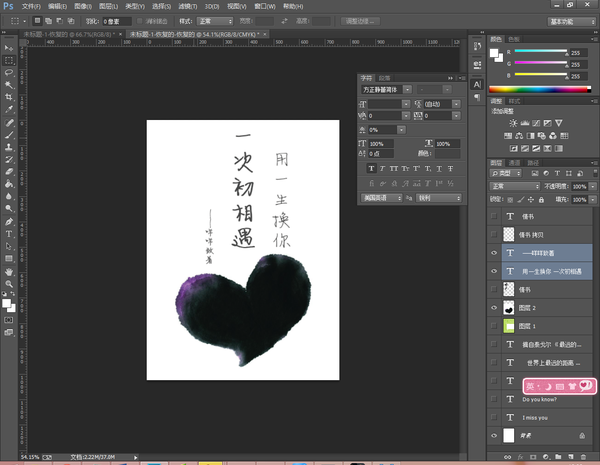
Task: Click the feather 0 像素 input field
Action: point(117,21)
